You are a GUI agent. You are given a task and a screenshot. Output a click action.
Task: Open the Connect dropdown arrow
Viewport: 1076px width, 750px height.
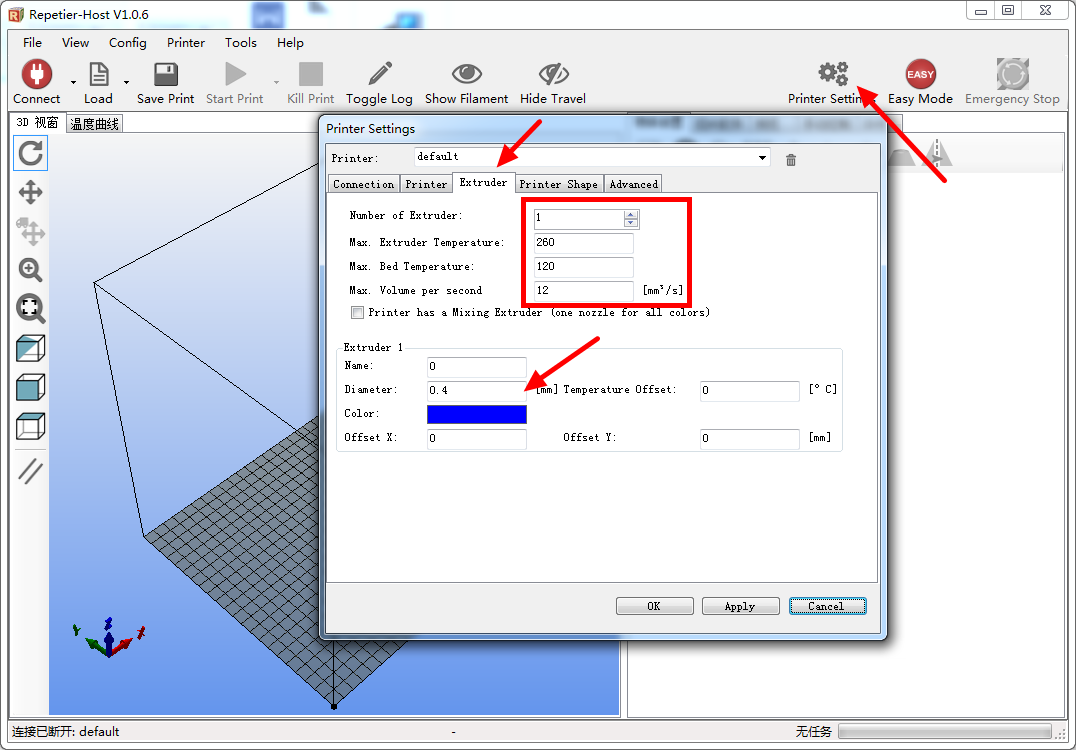tap(73, 82)
